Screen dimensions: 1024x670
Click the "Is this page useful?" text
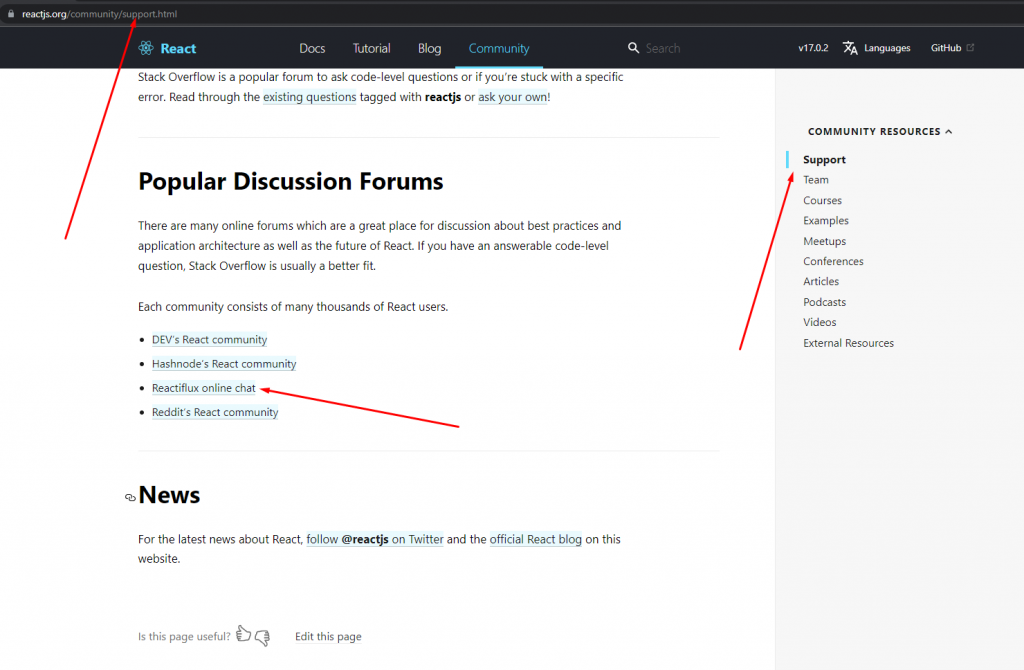coord(184,636)
